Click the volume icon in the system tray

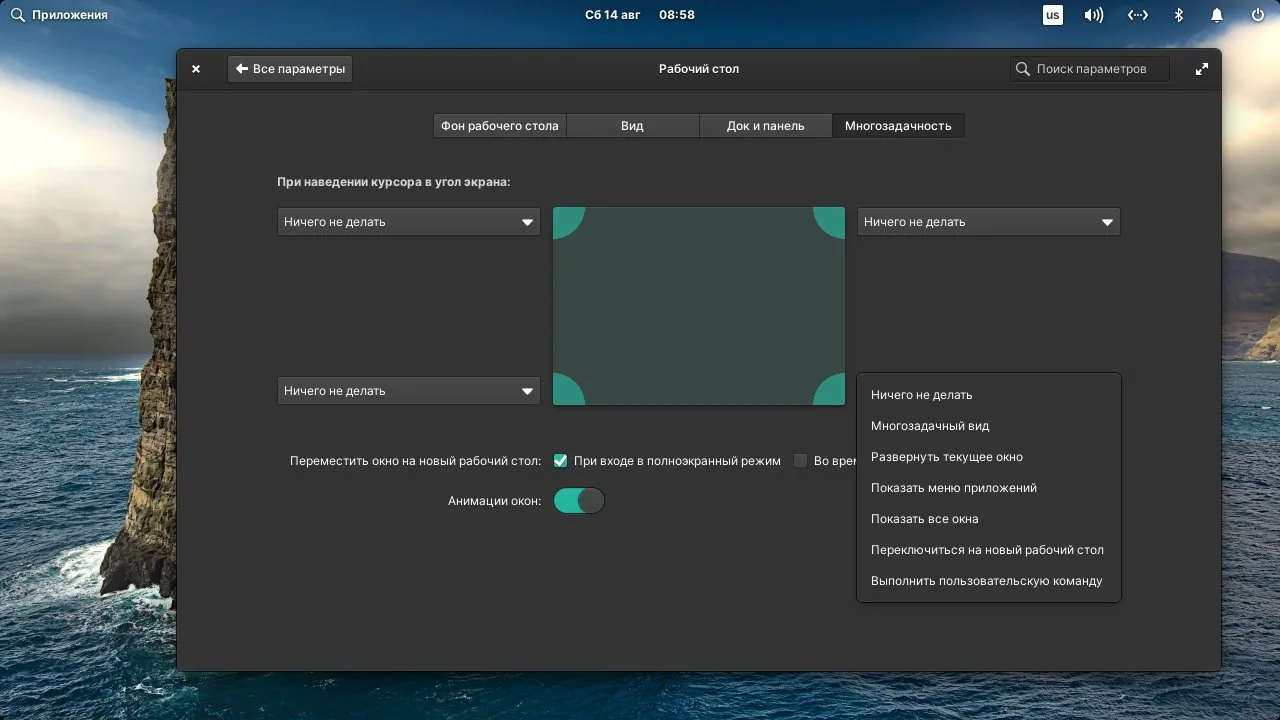(x=1092, y=14)
